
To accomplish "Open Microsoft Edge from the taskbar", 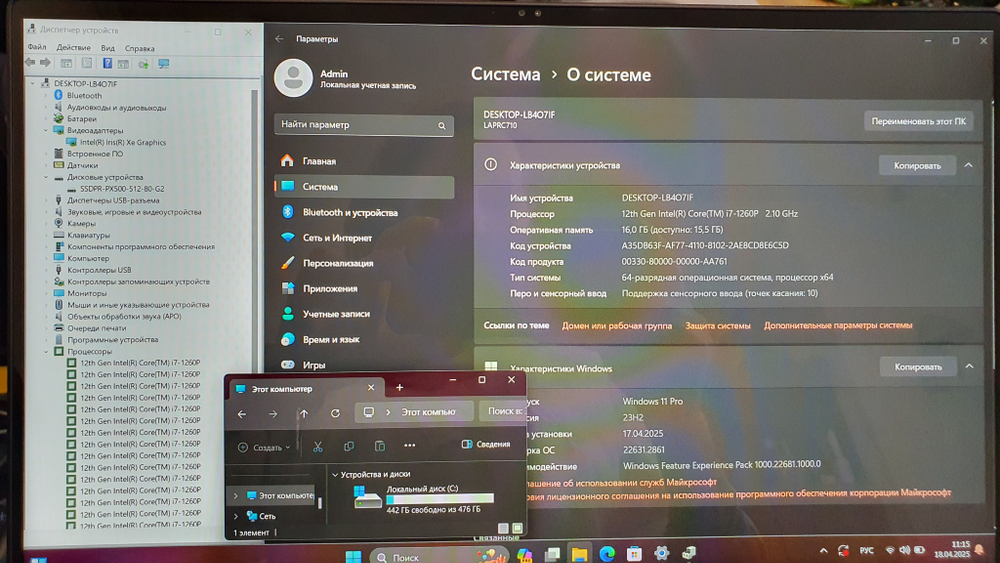I will (x=607, y=554).
